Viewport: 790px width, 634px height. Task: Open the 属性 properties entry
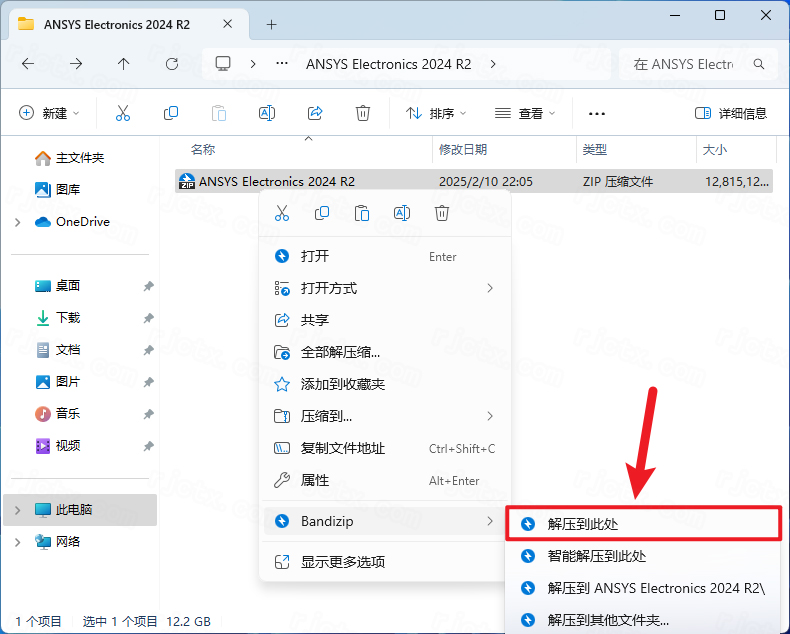pos(315,480)
